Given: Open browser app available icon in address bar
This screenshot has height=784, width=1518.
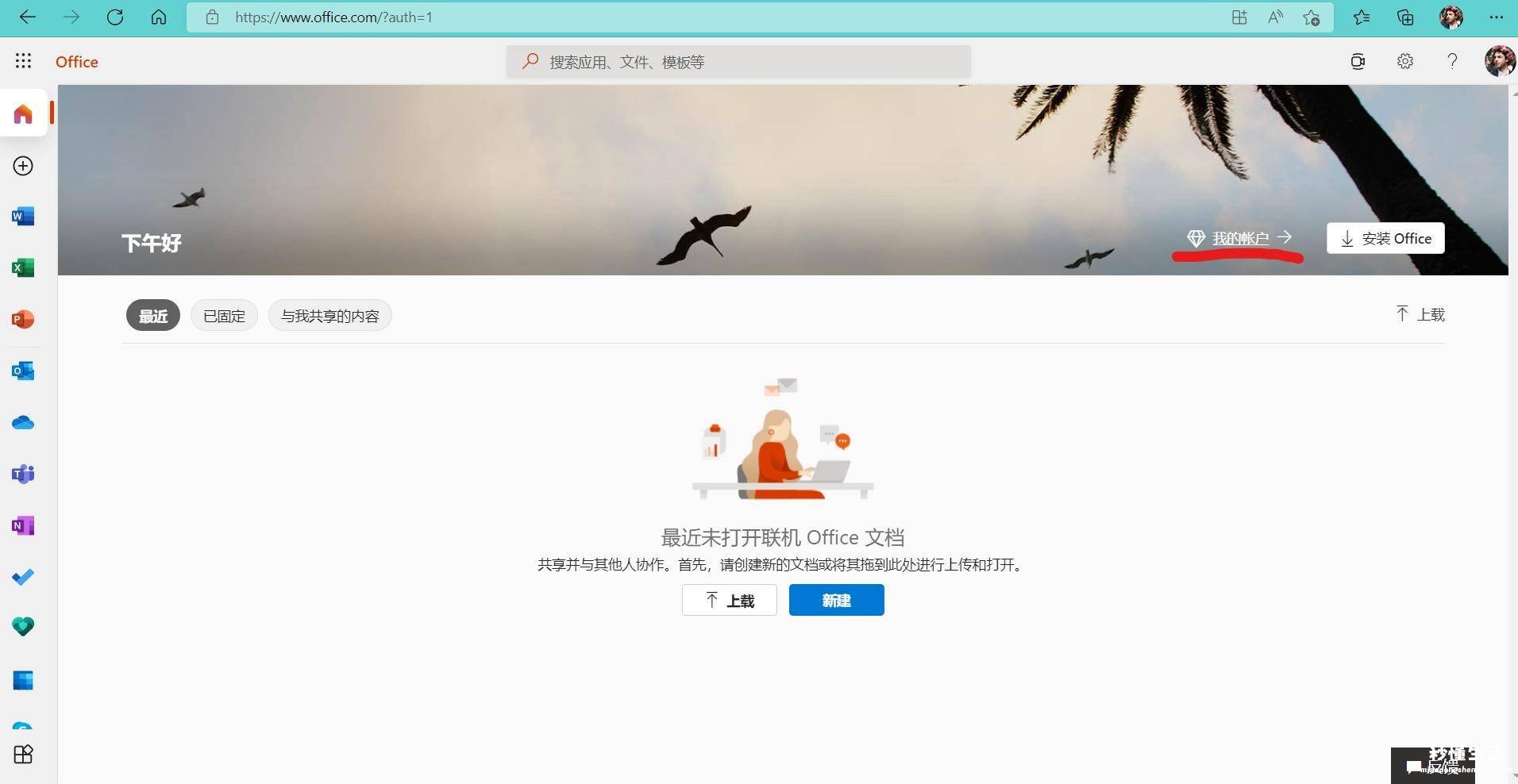Looking at the screenshot, I should 1239,17.
